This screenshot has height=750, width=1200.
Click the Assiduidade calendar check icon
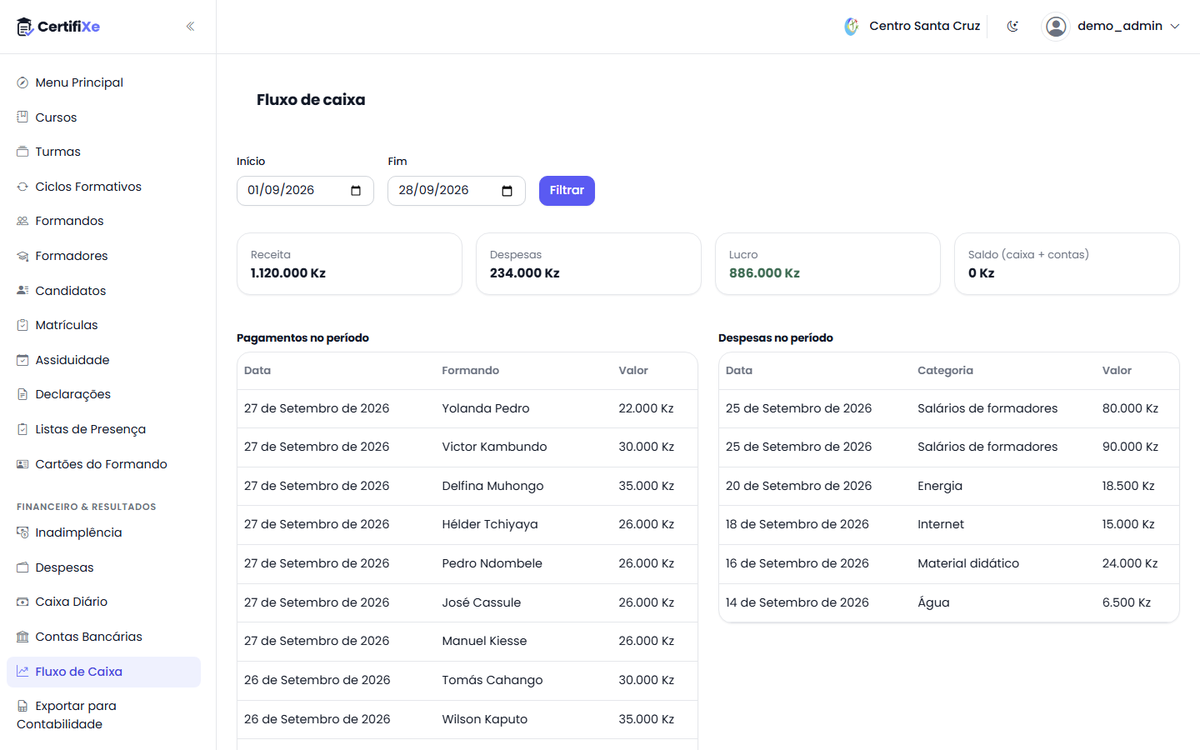point(23,360)
